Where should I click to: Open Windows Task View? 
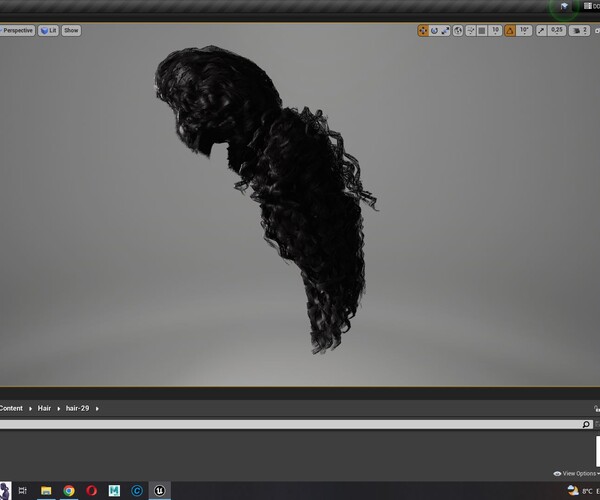23,490
